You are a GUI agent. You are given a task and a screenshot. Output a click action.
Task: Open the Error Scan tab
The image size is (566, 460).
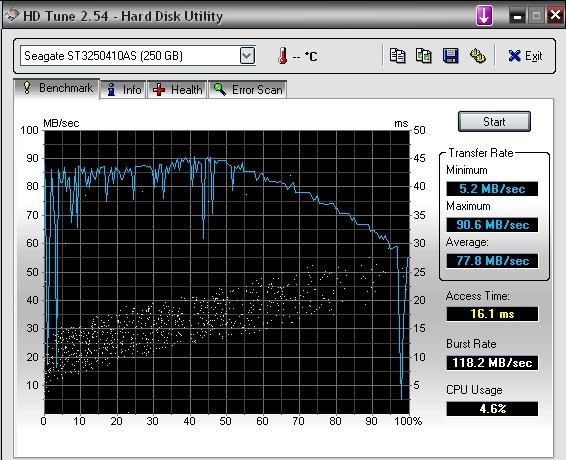[248, 89]
